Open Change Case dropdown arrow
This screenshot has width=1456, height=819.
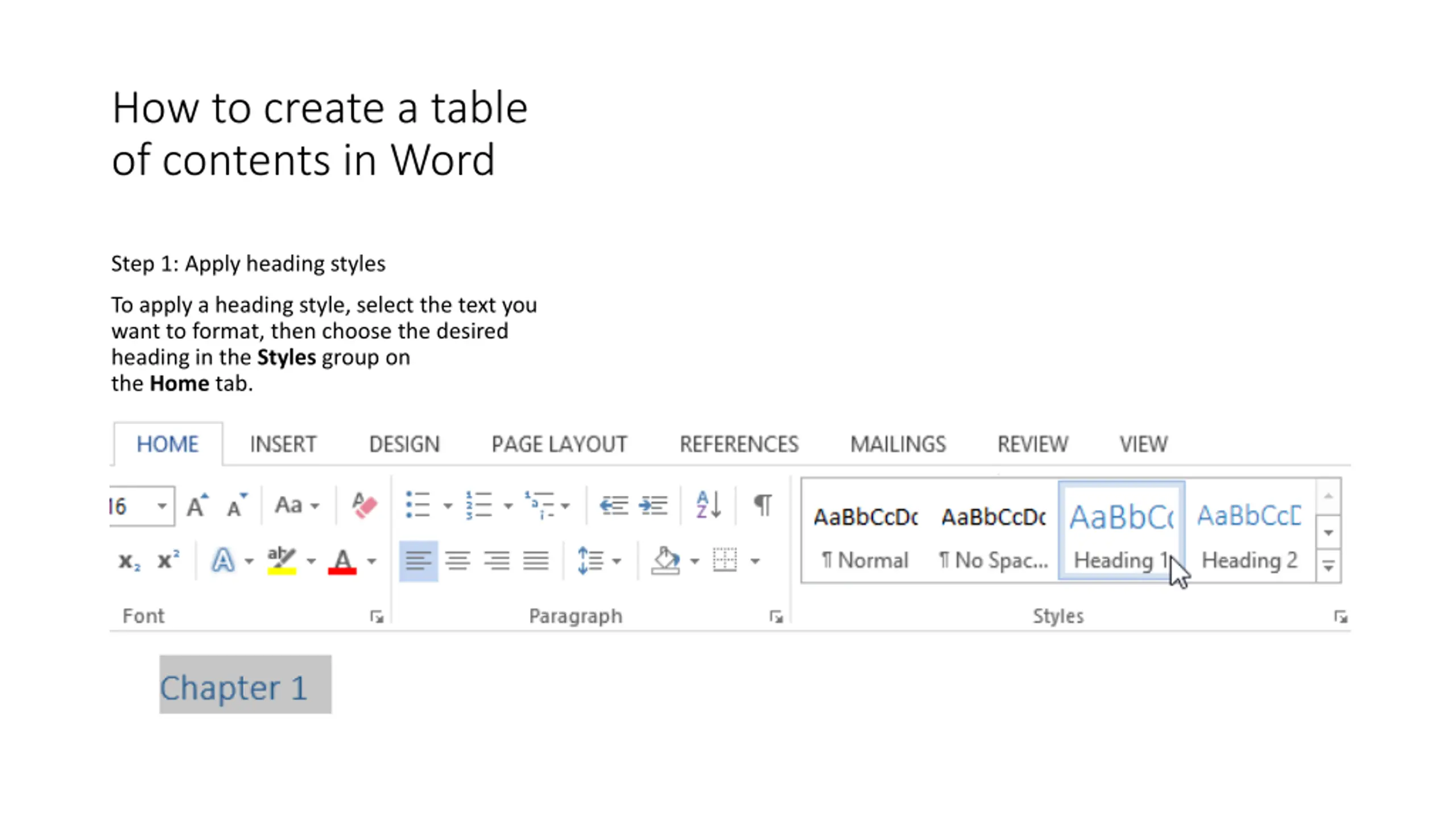(315, 506)
